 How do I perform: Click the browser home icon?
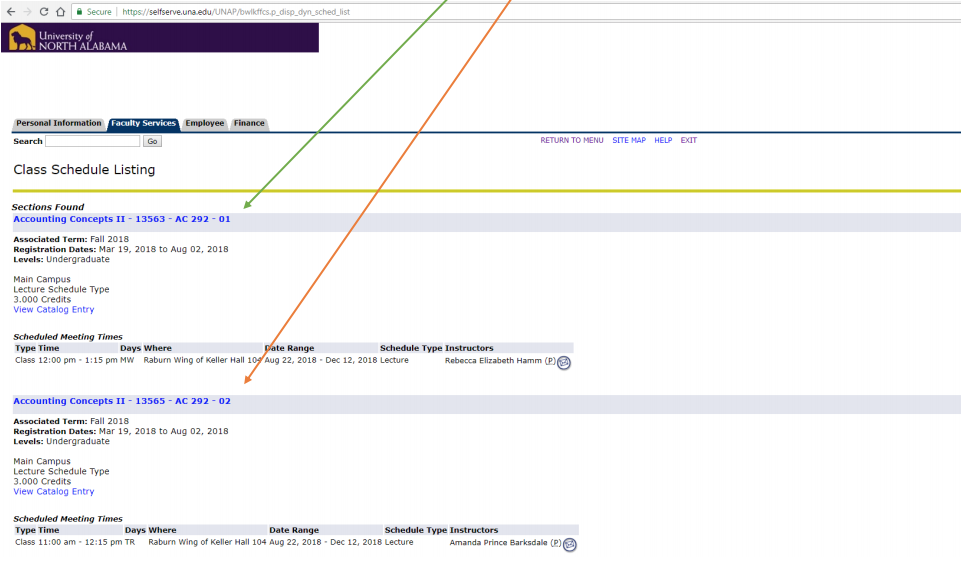pos(61,11)
